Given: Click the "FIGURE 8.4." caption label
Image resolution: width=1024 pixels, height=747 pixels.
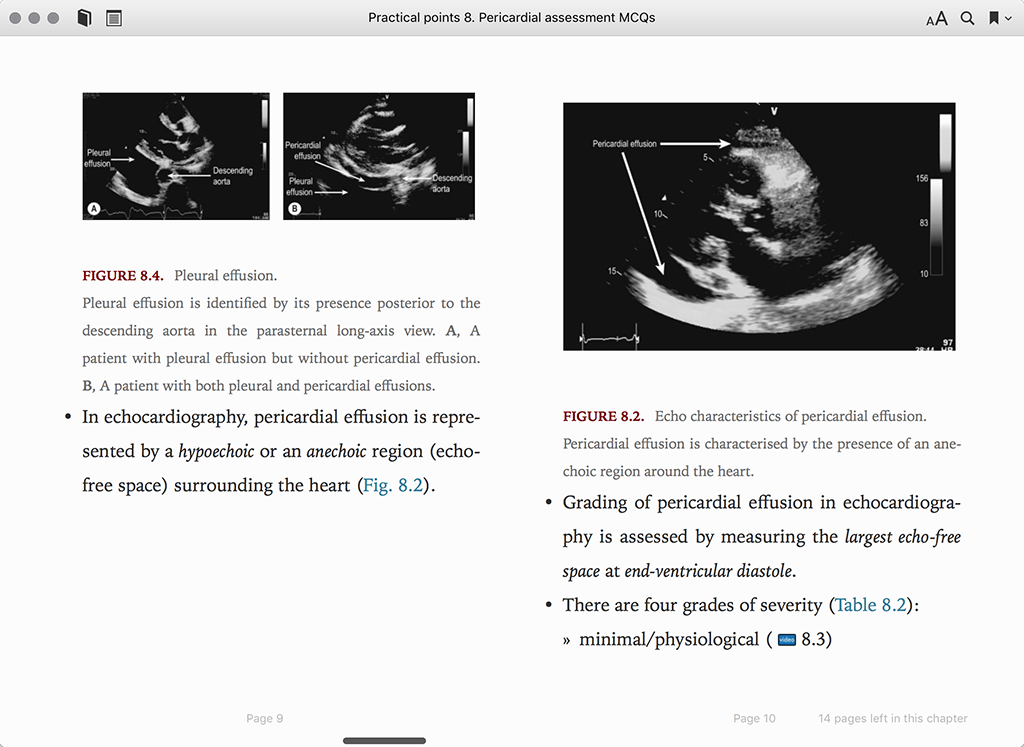Looking at the screenshot, I should tap(123, 276).
